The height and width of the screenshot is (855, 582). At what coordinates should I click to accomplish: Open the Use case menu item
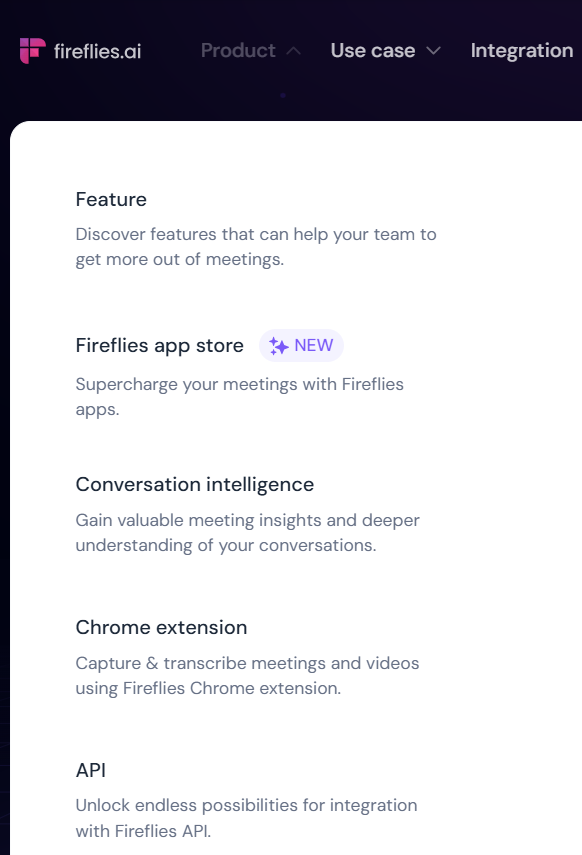click(373, 50)
